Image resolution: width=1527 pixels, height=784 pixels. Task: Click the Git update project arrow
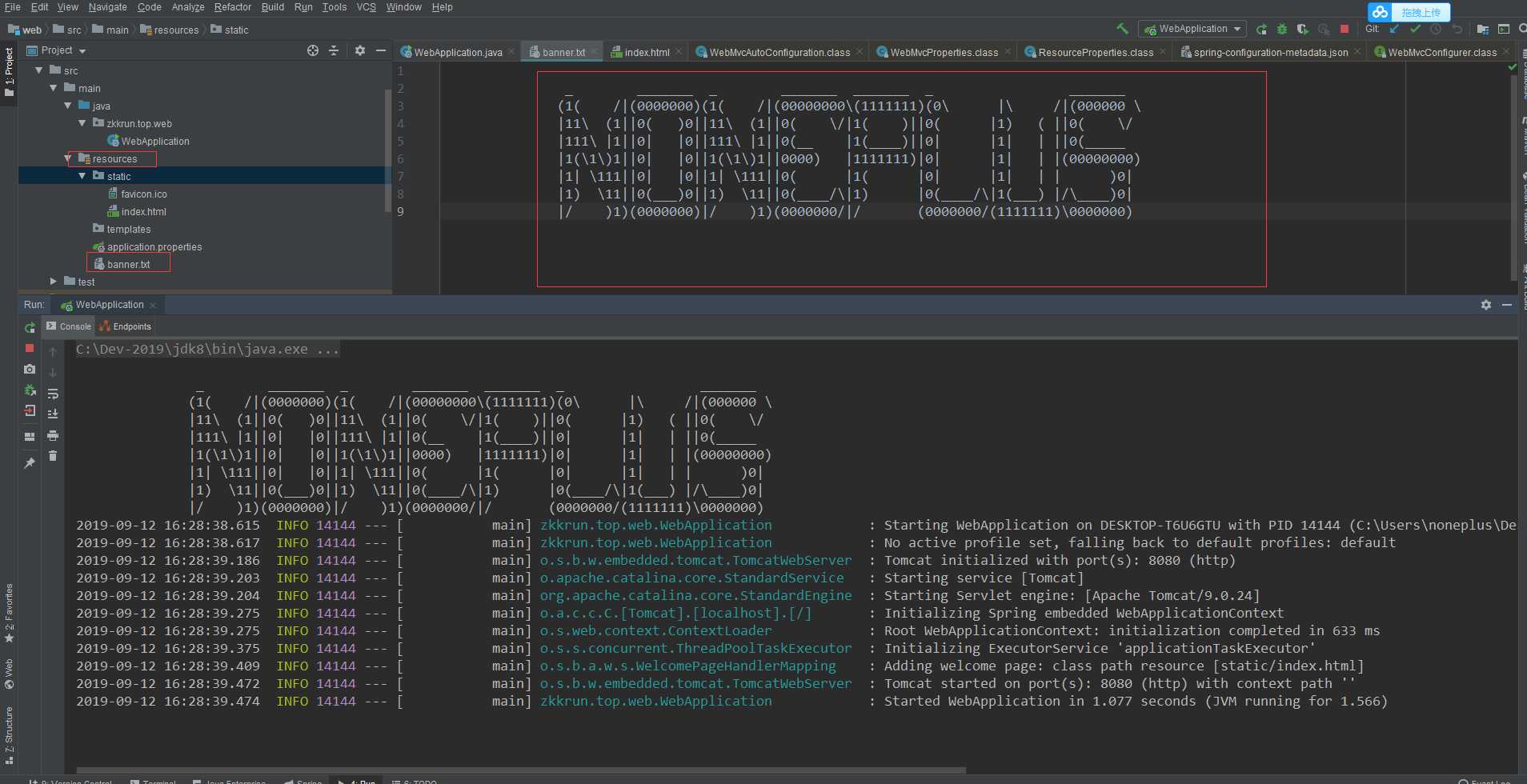[1394, 29]
